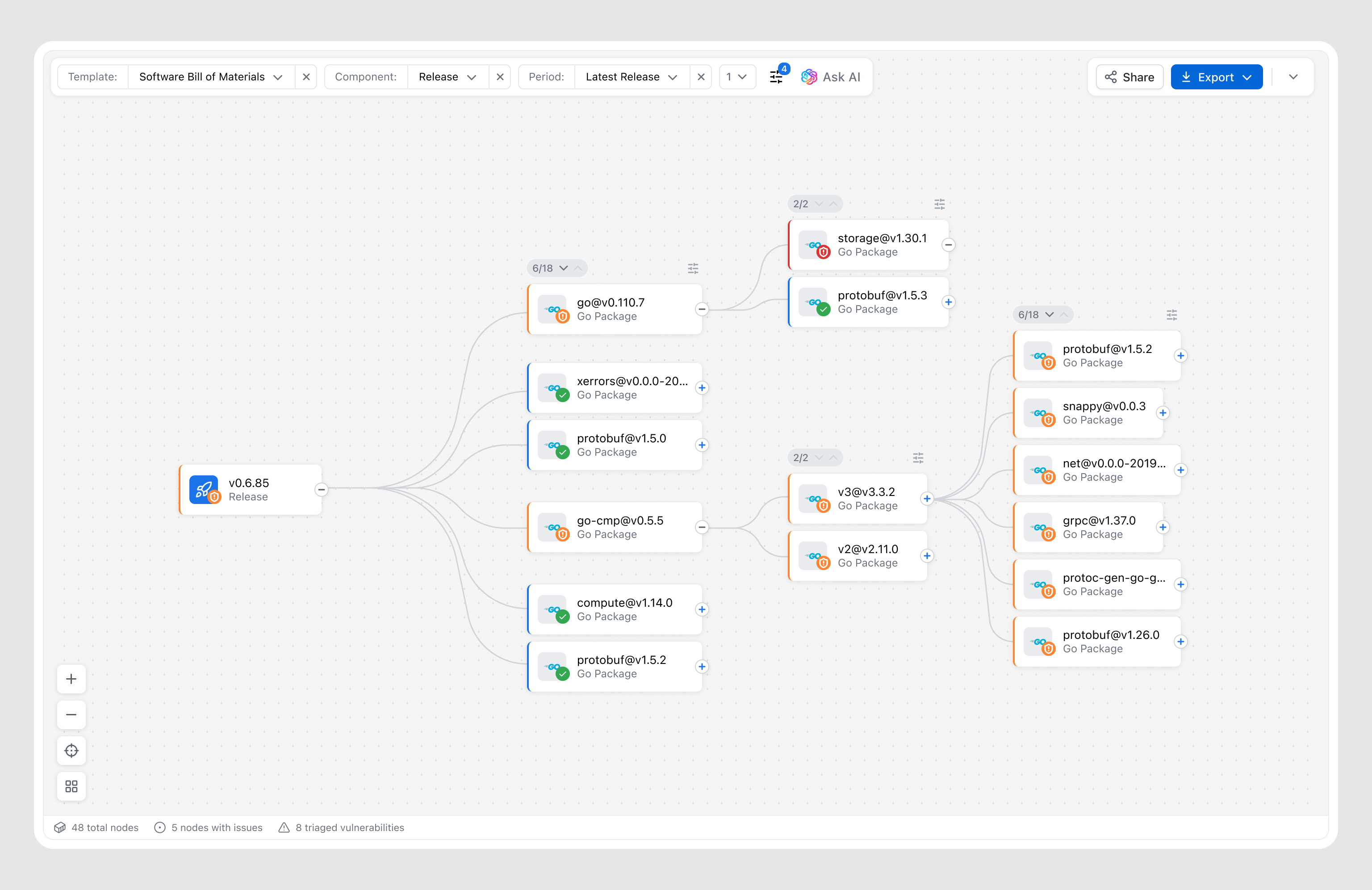Click the grid layout icon

coord(71,786)
